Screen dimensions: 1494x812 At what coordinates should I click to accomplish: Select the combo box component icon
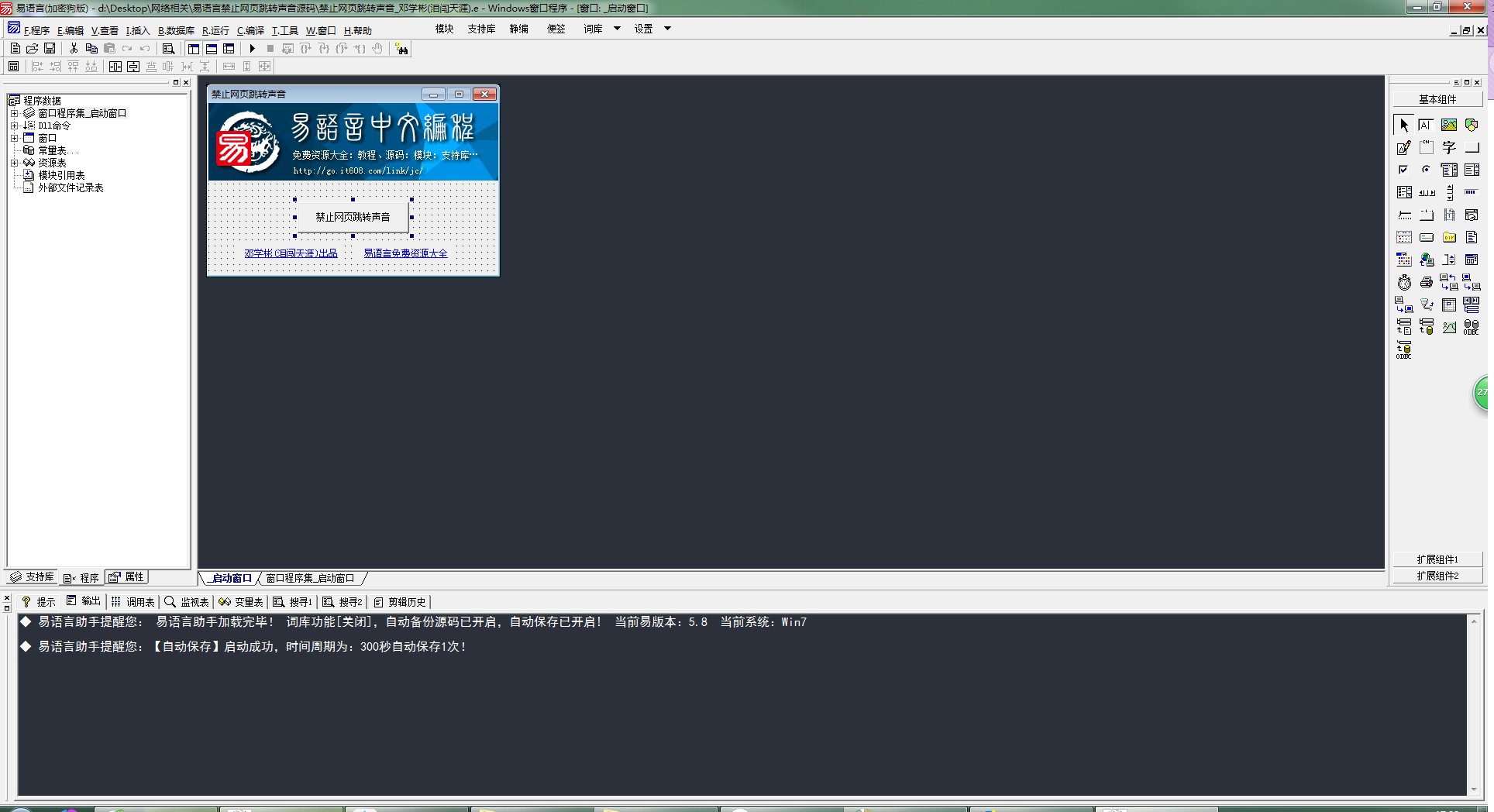(x=1449, y=170)
